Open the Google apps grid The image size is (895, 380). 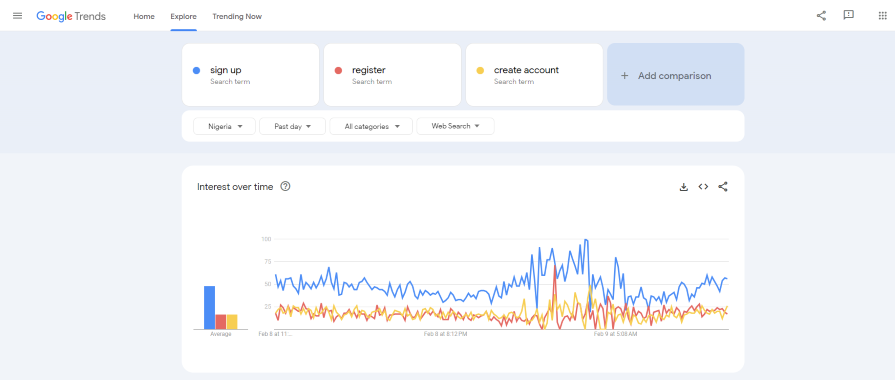pos(882,16)
